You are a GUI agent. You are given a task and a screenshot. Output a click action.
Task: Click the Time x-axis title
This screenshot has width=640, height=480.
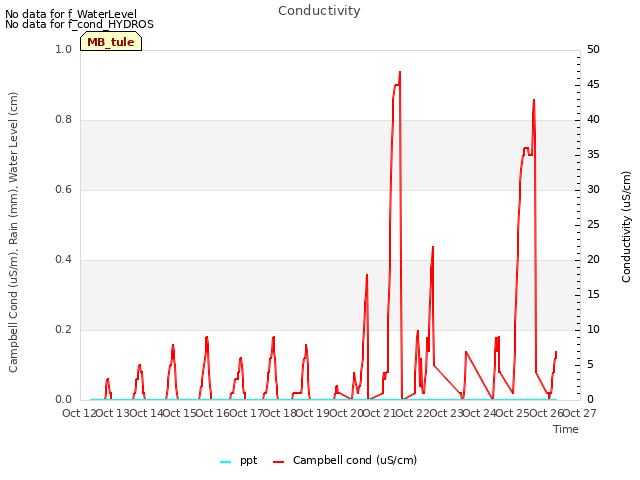(566, 429)
